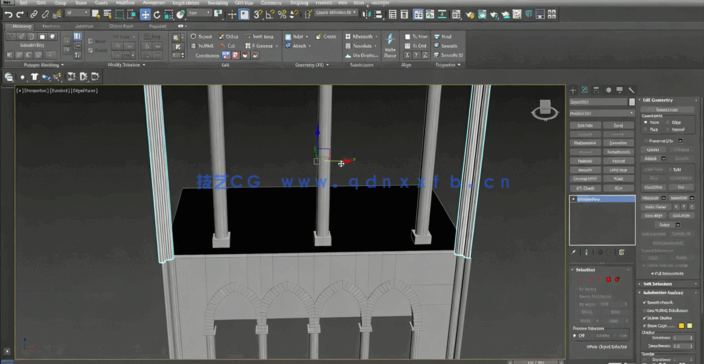Expand the Modify Selection panel arrow
This screenshot has height=364, width=704.
[144, 65]
